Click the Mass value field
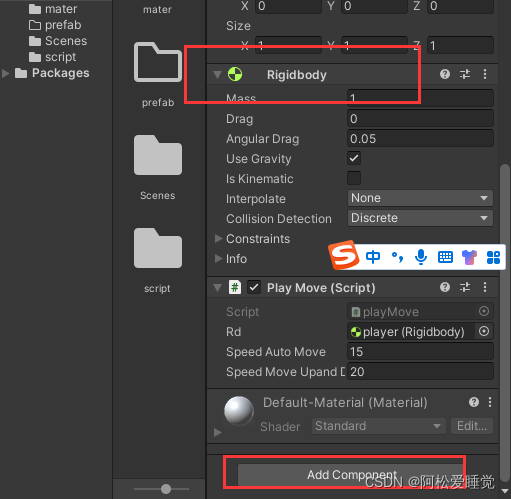 click(420, 98)
